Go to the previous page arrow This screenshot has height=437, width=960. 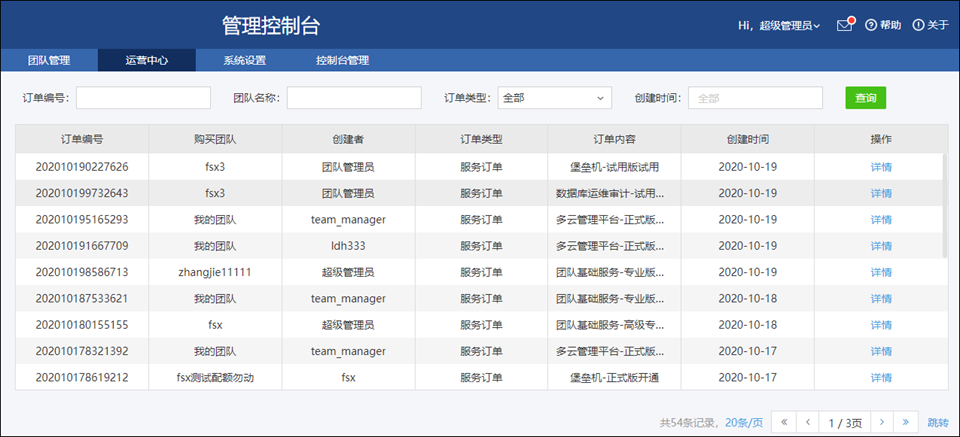point(808,422)
